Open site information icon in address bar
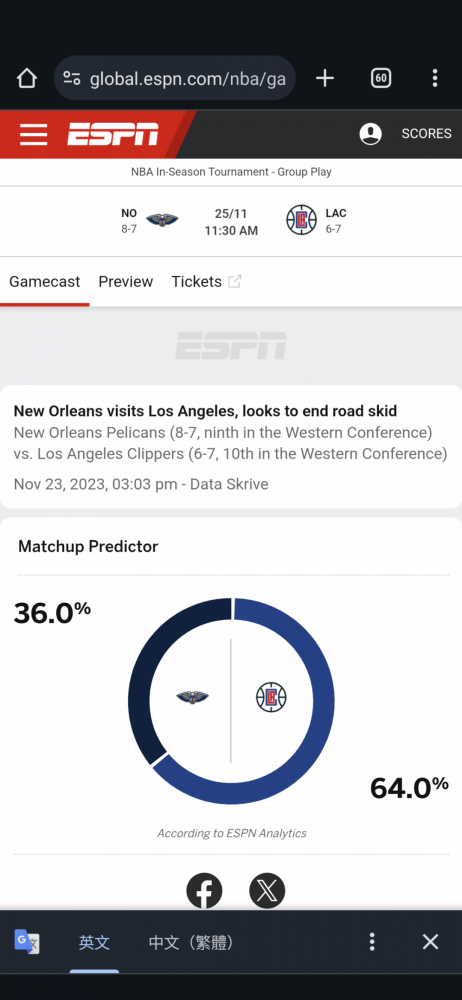462x1000 pixels. pos(72,78)
